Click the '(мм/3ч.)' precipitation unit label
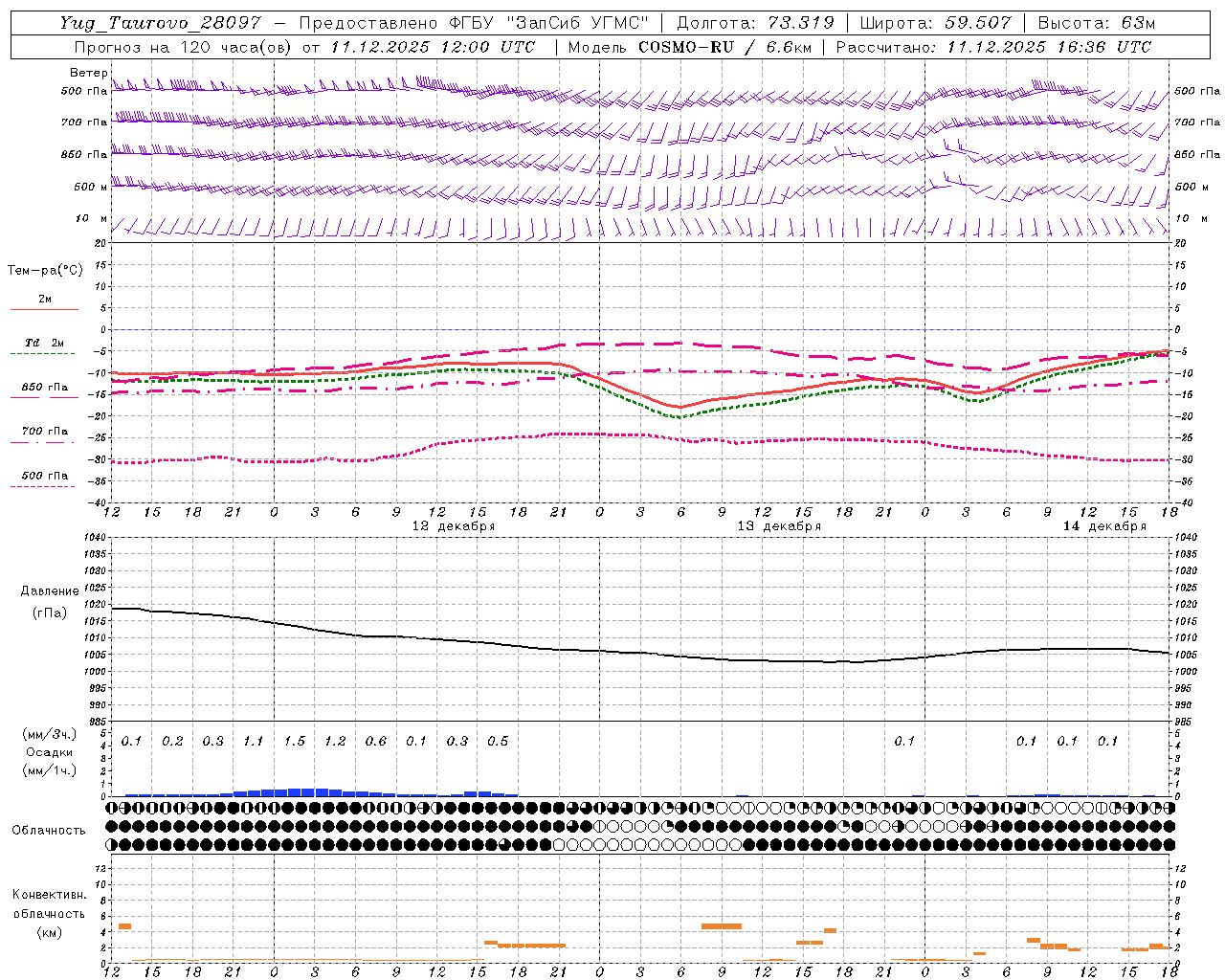Image resolution: width=1225 pixels, height=980 pixels. click(x=49, y=735)
